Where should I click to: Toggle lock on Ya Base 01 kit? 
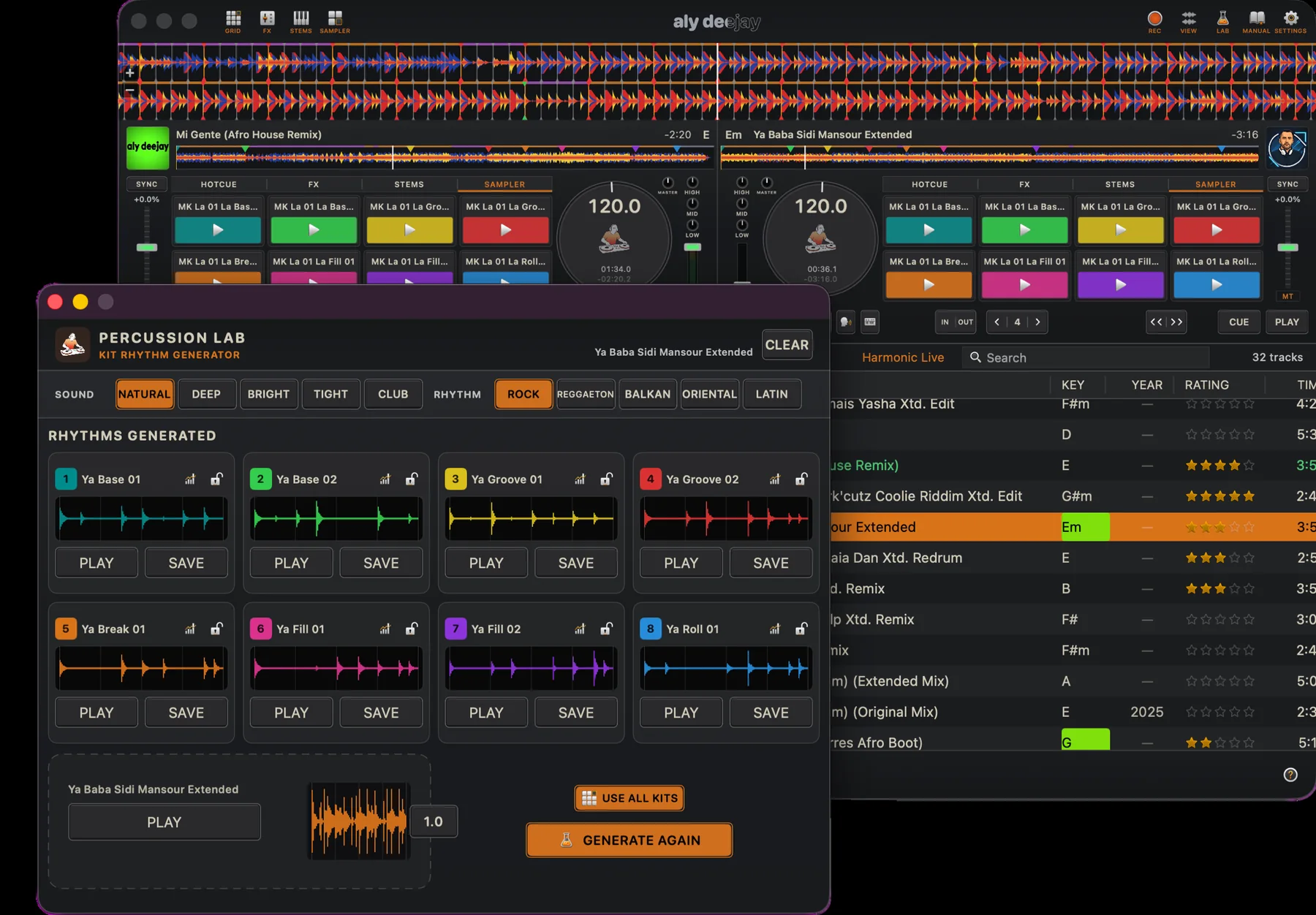coord(217,479)
